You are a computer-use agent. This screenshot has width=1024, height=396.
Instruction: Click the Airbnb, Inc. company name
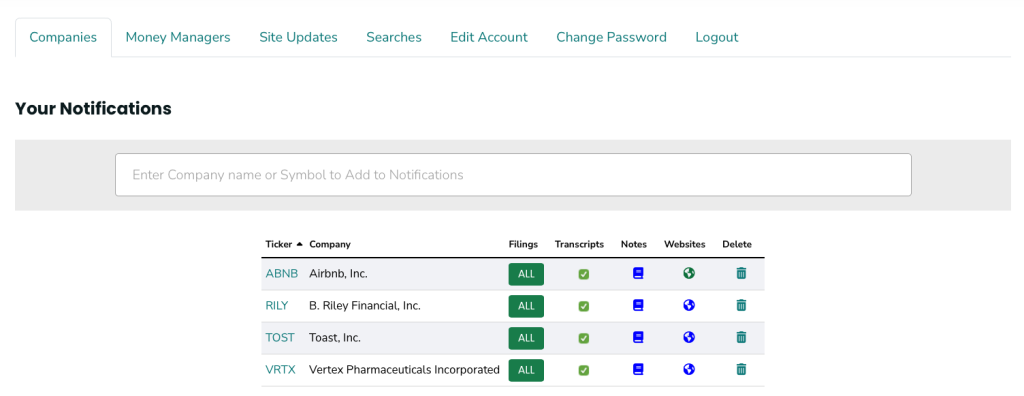338,274
